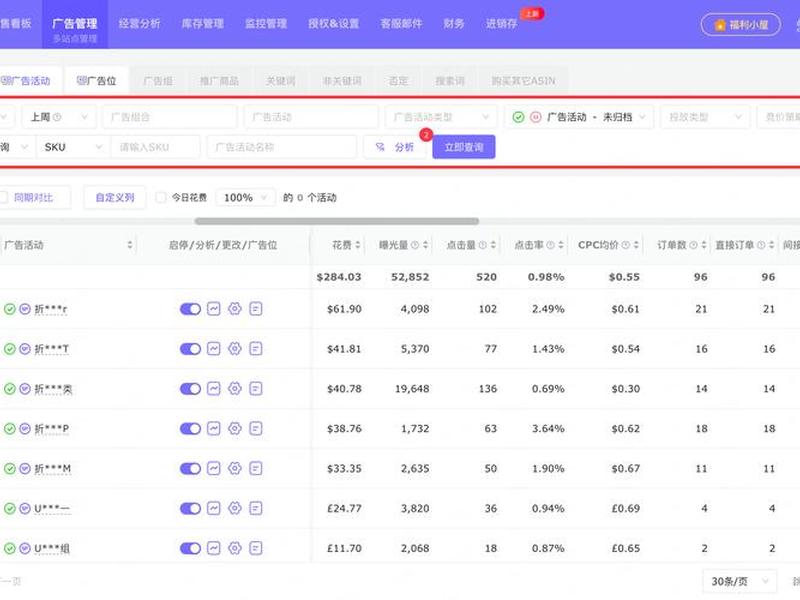Toggle campaign 折***类 on/off switch
Screen dimensions: 800x600
click(190, 389)
